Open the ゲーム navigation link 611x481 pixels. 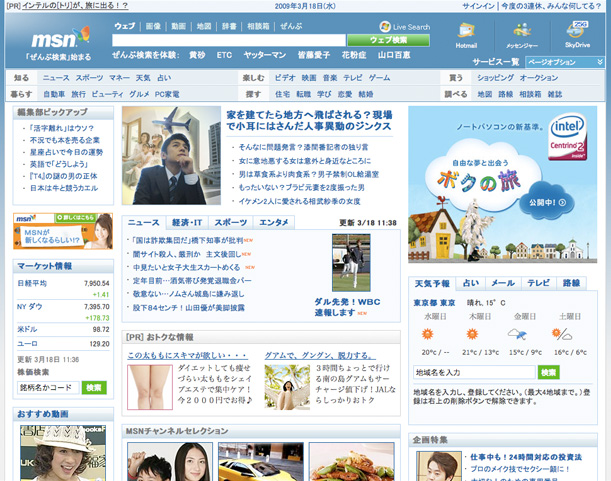379,78
